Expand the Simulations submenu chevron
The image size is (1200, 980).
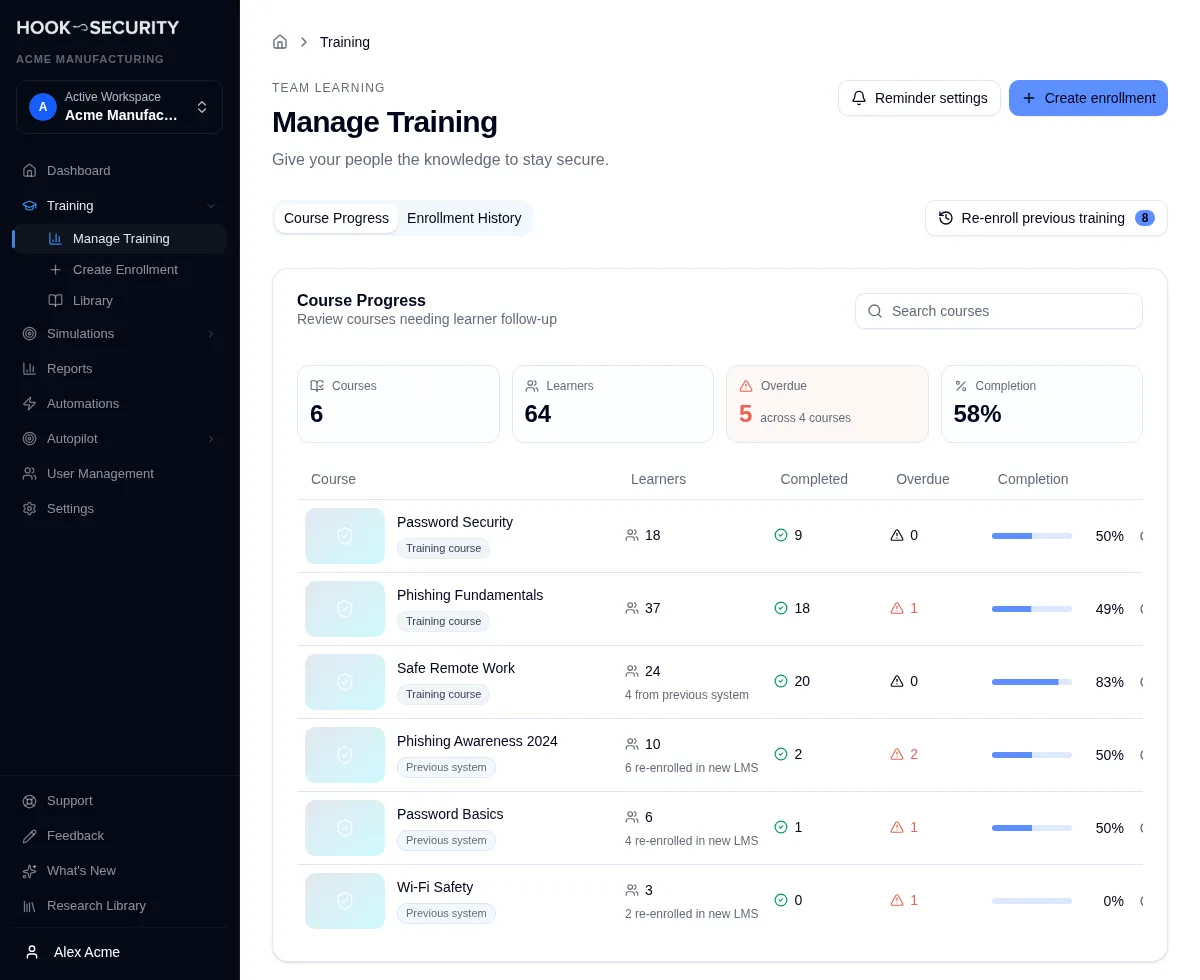(211, 334)
